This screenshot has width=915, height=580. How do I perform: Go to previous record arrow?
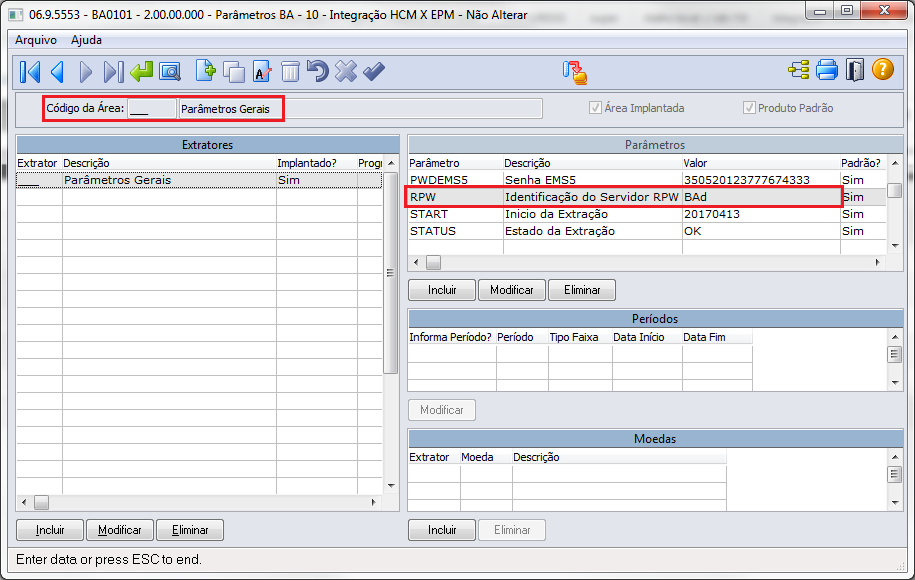click(x=58, y=72)
